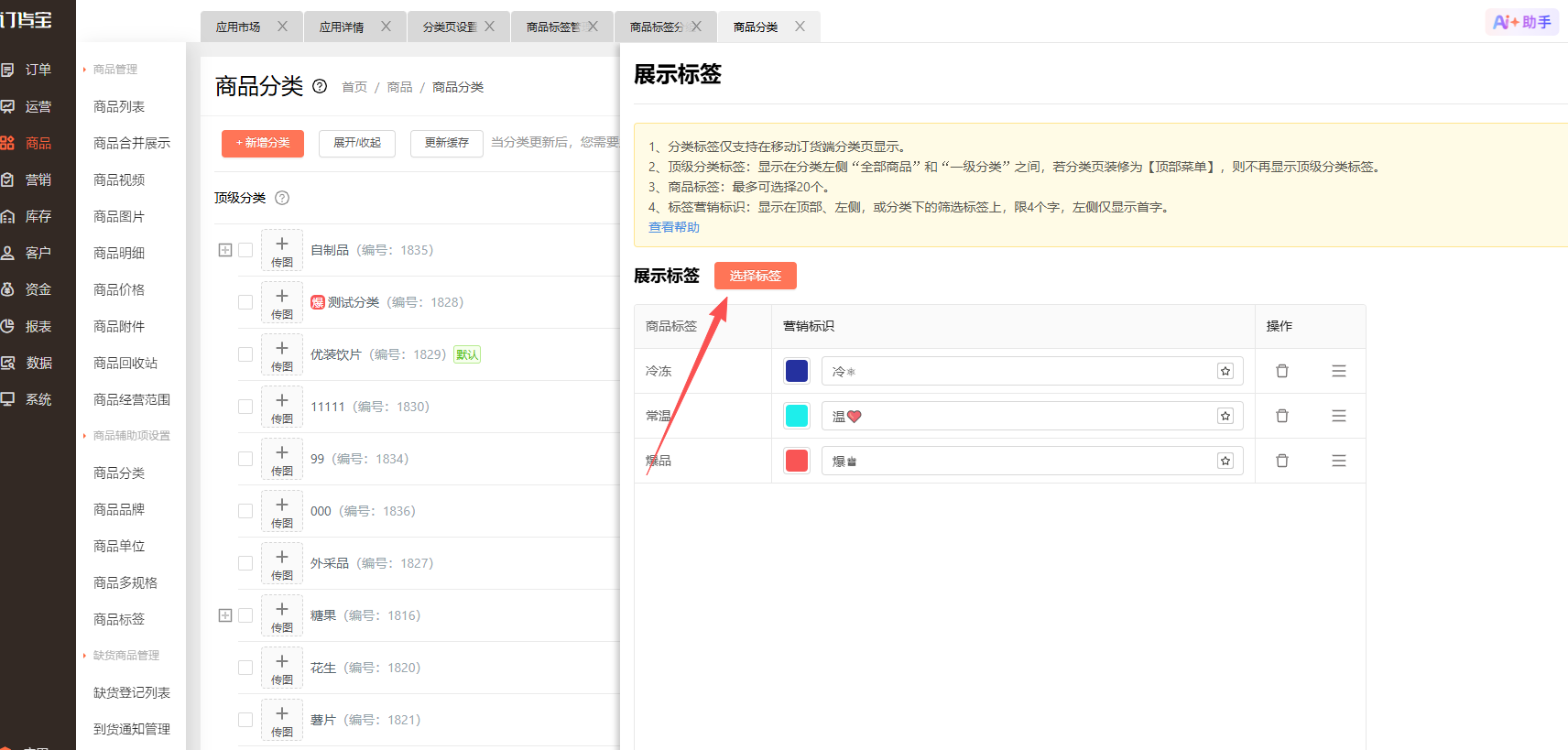Expand the 糖果 category tree
Viewport: 1568px width, 750px height.
pos(225,615)
